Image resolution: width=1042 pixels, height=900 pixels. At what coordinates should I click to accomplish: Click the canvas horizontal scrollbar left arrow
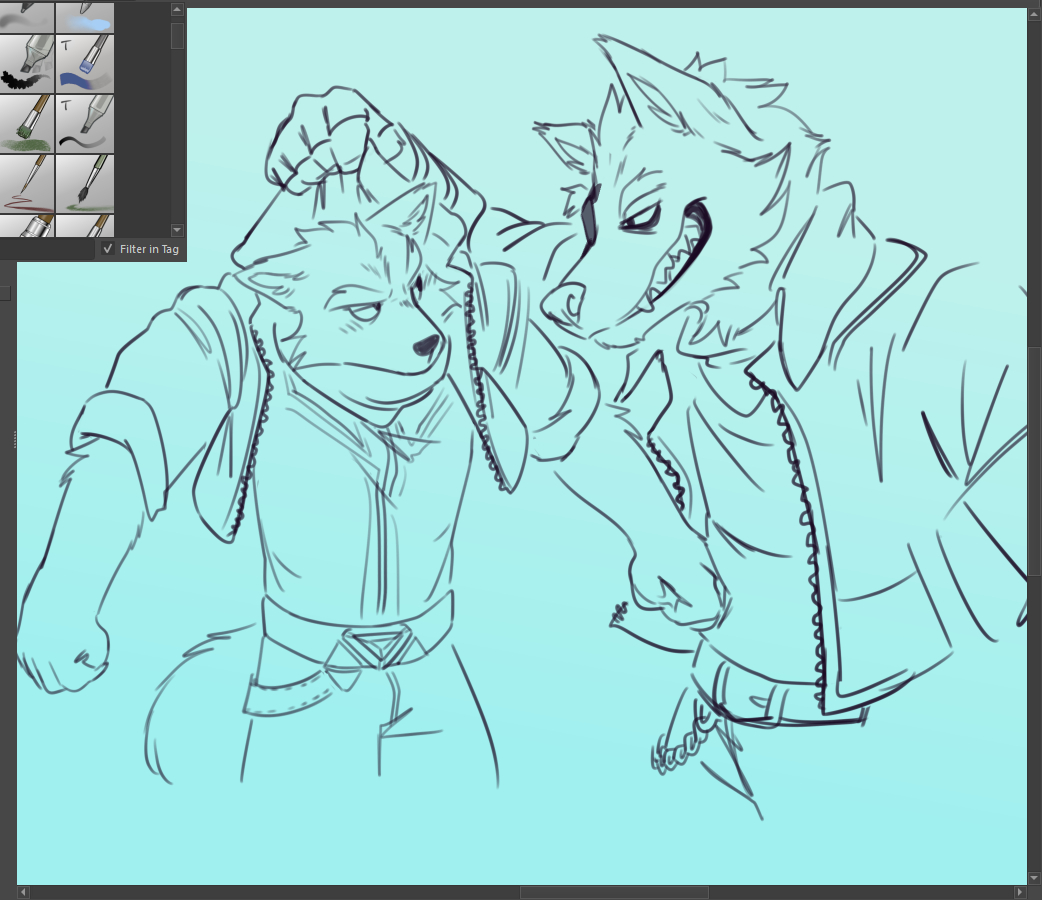point(24,892)
